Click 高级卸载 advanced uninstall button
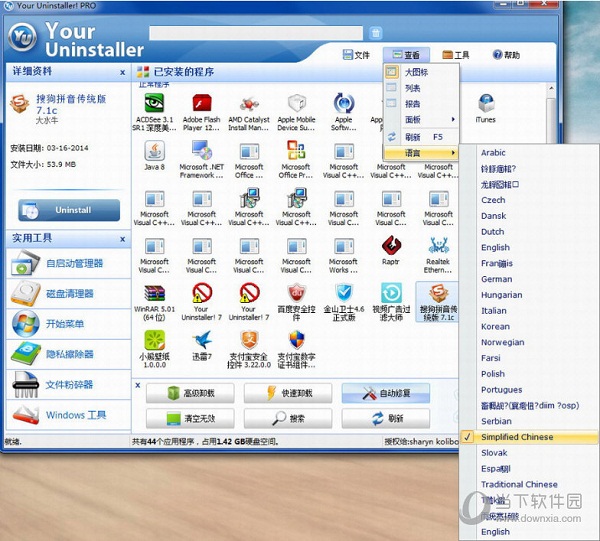Image resolution: width=600 pixels, height=541 pixels. click(x=190, y=393)
